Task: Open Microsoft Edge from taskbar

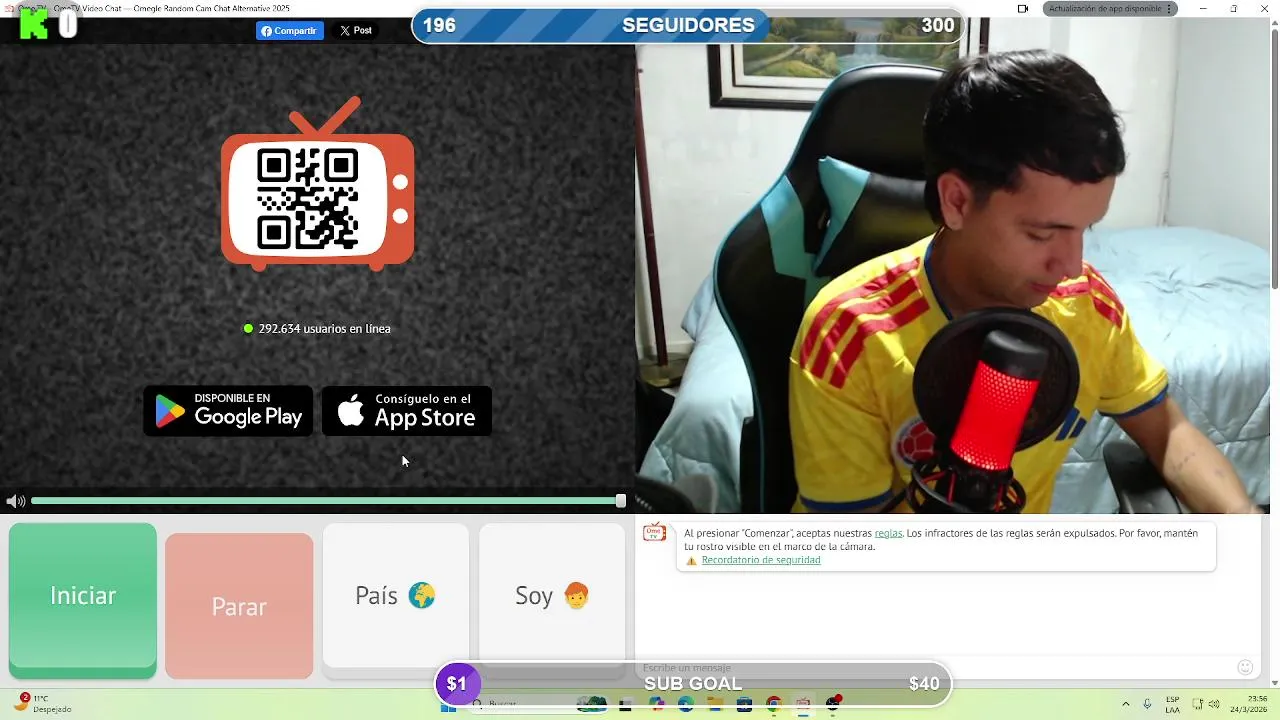Action: point(686,705)
